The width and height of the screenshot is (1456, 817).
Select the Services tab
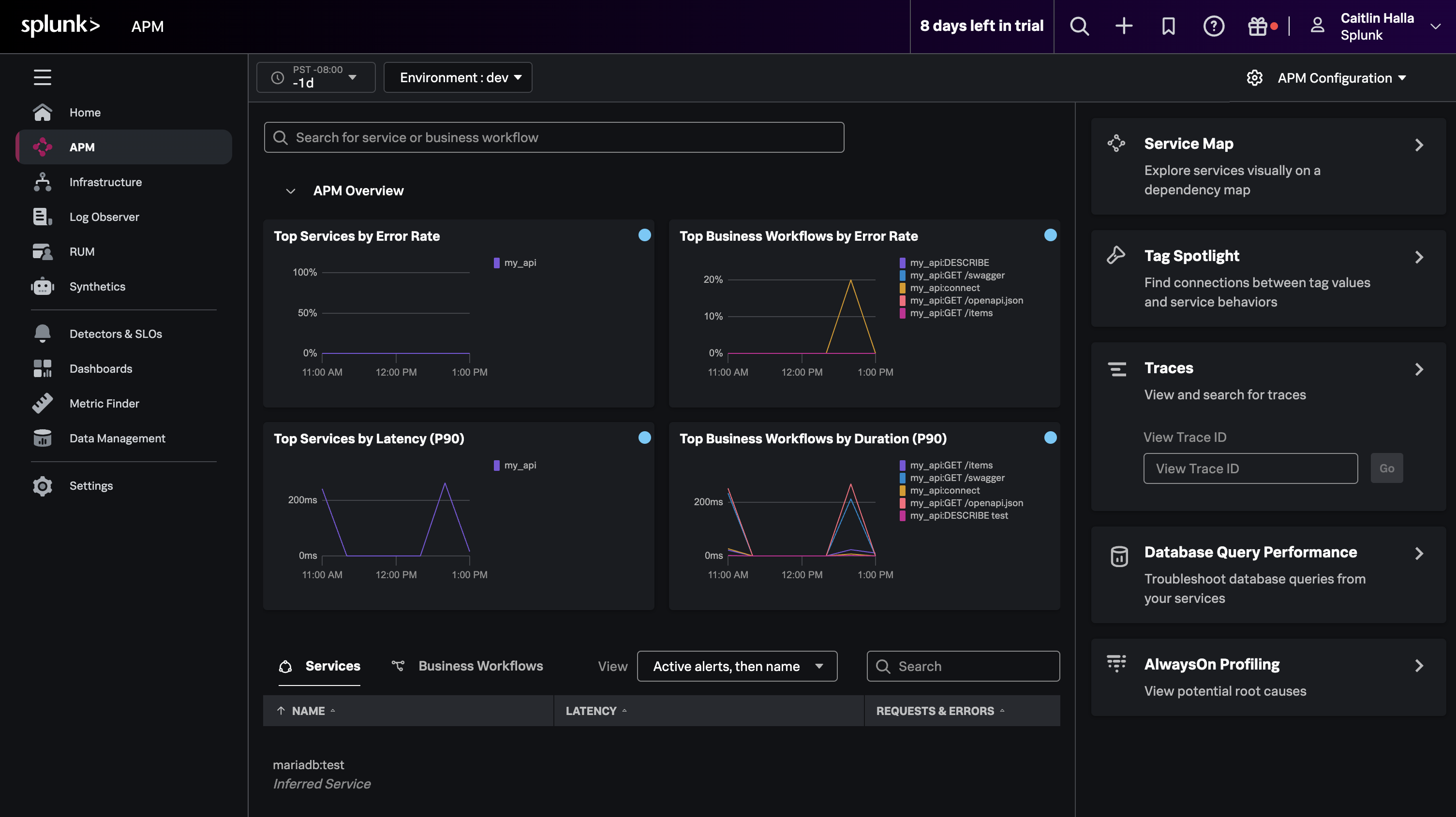coord(332,666)
